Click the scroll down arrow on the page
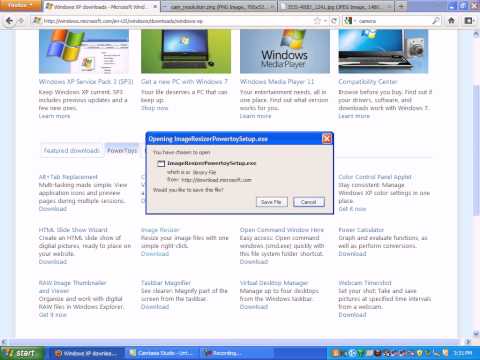Viewport: 480px width, 360px height. (476, 333)
